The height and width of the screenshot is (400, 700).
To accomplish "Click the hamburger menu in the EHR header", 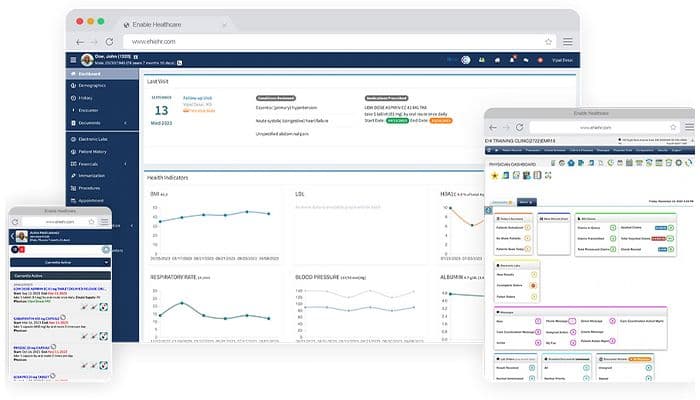I will 73,60.
